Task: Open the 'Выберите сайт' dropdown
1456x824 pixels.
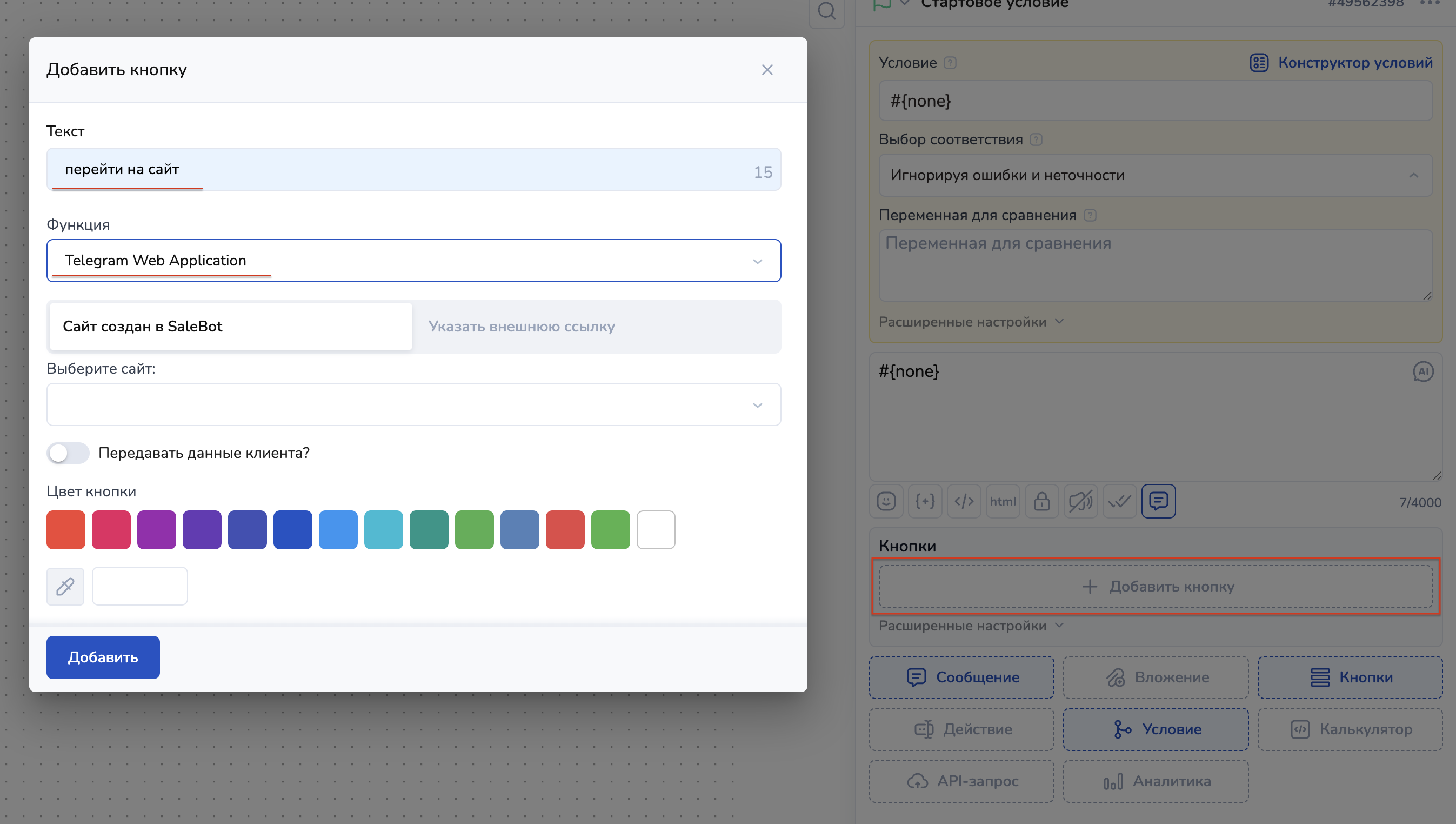Action: 413,404
